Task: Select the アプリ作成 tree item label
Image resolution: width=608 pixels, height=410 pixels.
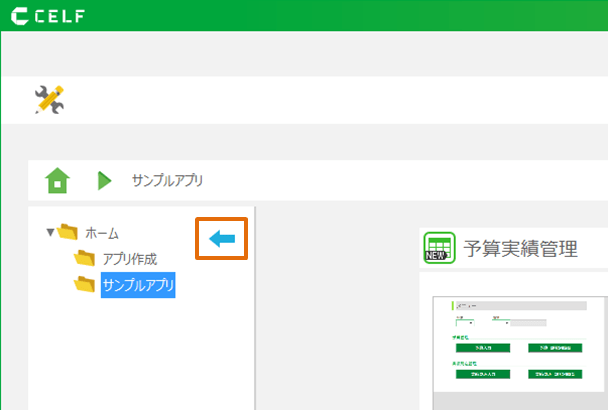Action: click(129, 259)
